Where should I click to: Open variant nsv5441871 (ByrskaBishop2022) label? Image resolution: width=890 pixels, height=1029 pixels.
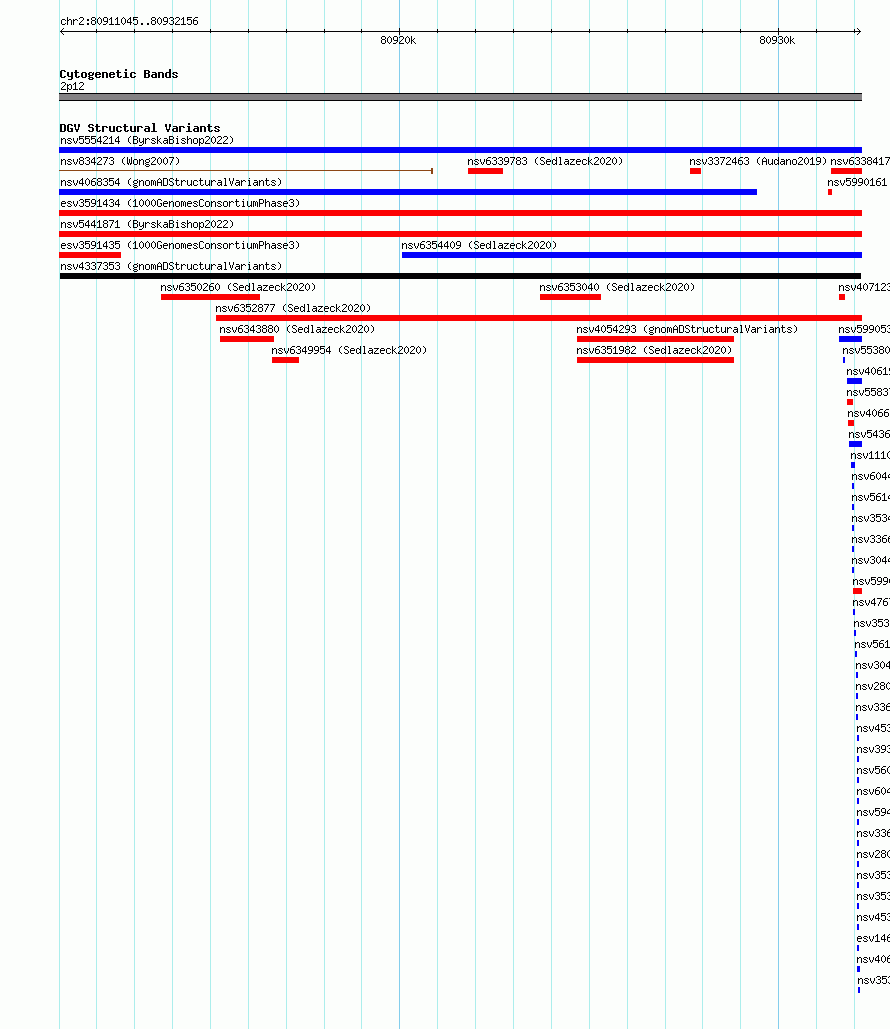tap(147, 224)
